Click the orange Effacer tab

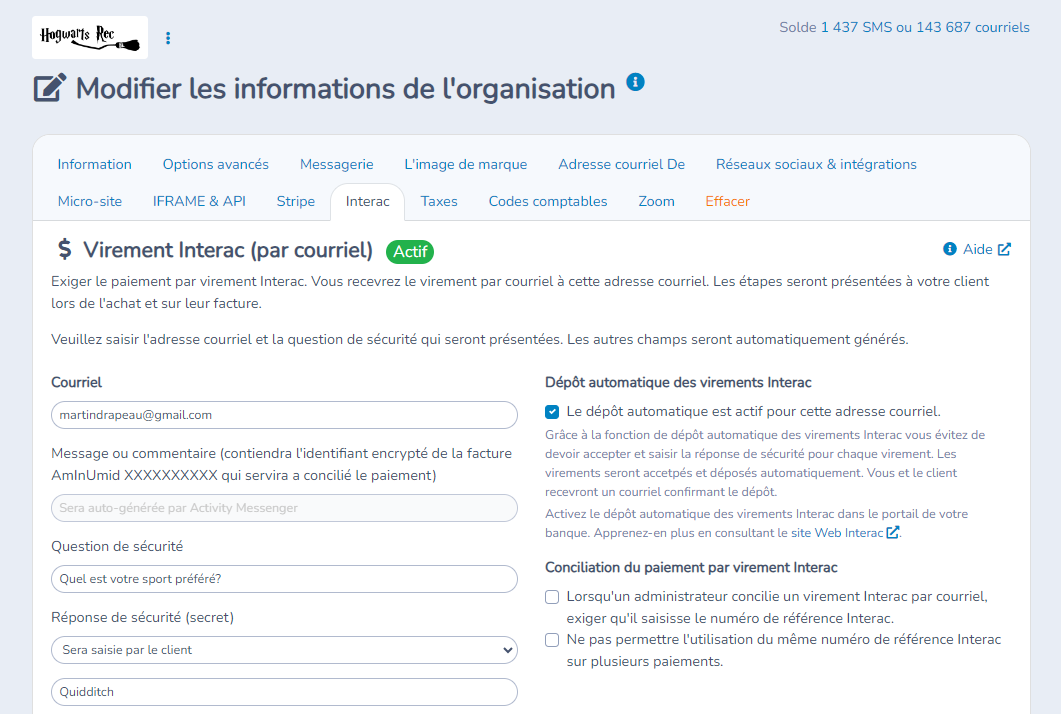click(727, 202)
